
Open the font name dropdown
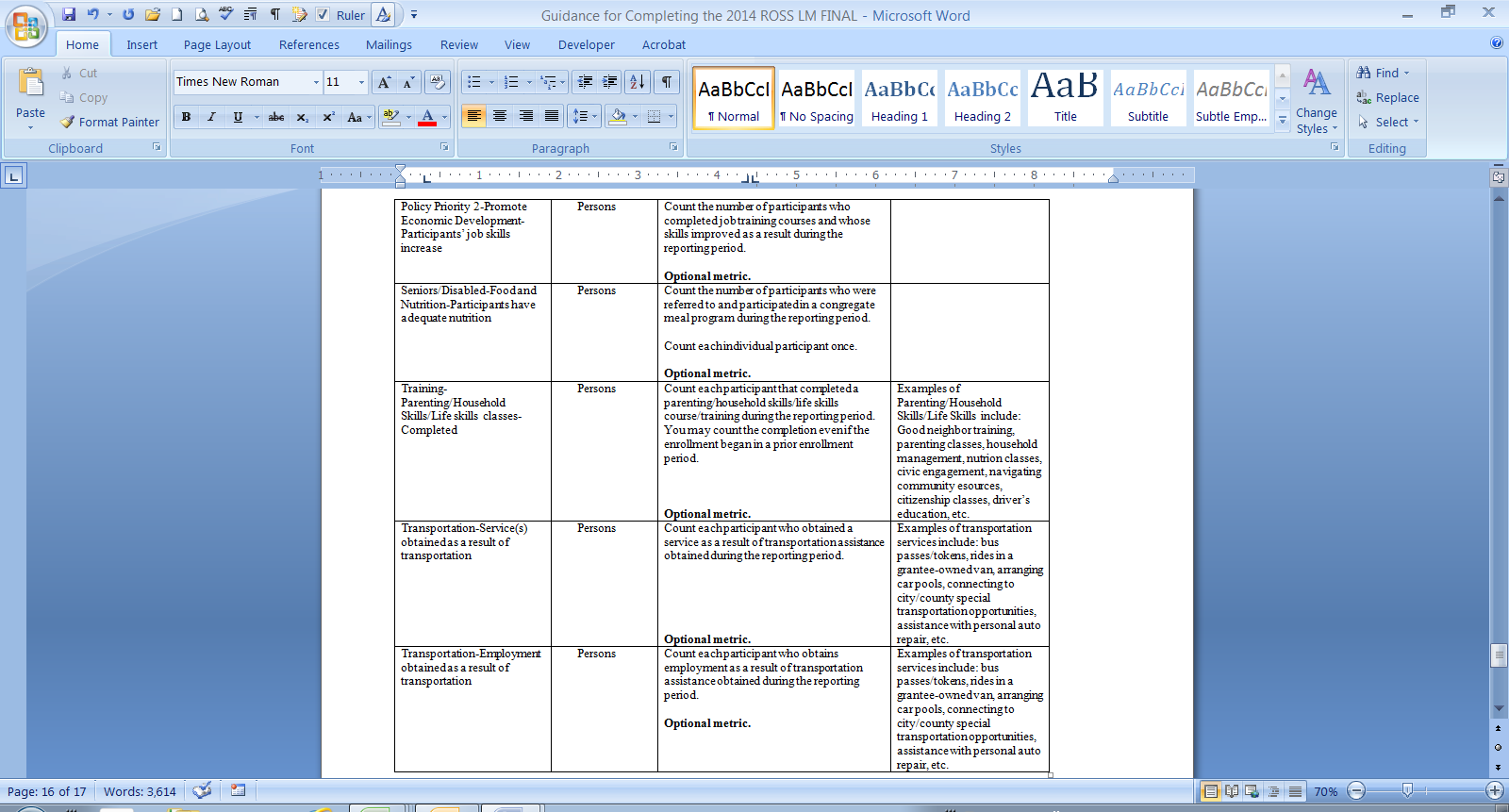316,82
